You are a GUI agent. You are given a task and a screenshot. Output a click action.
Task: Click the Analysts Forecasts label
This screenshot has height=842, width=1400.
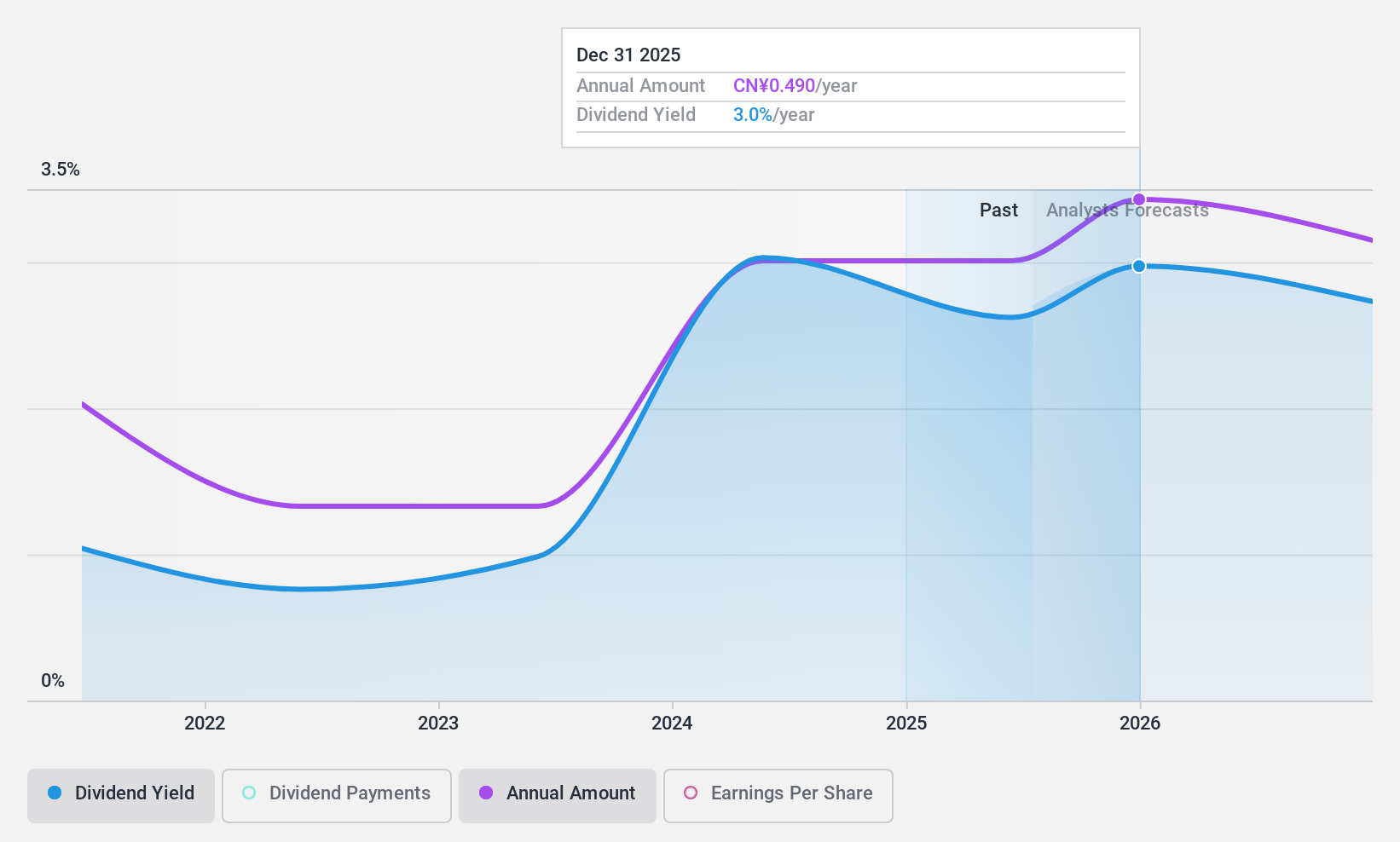pyautogui.click(x=1127, y=210)
